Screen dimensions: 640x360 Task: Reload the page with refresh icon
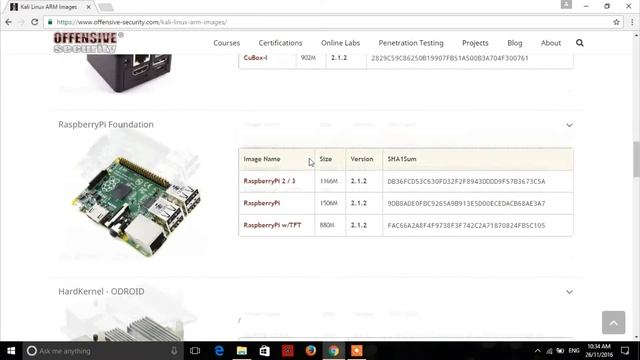click(35, 22)
